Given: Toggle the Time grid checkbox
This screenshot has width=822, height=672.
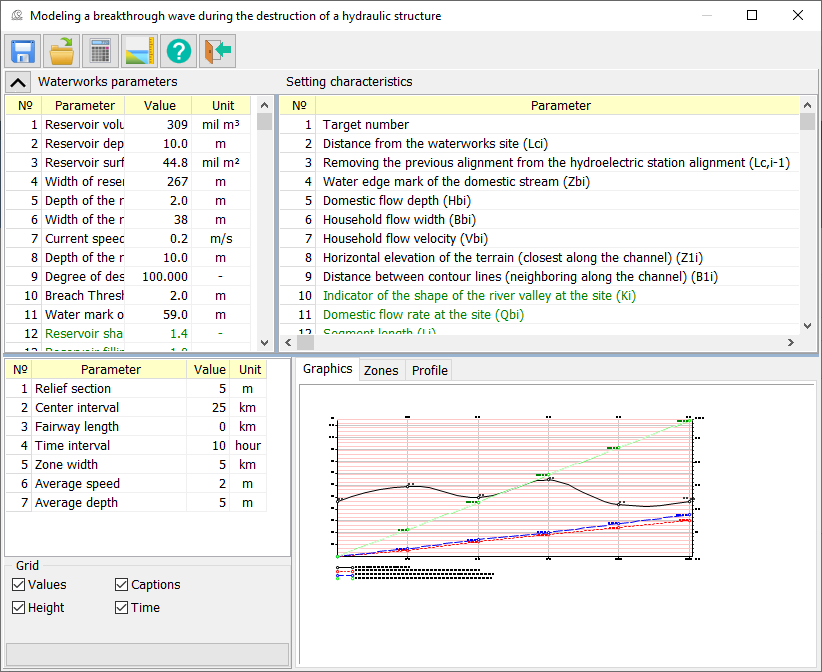Looking at the screenshot, I should tap(122, 607).
